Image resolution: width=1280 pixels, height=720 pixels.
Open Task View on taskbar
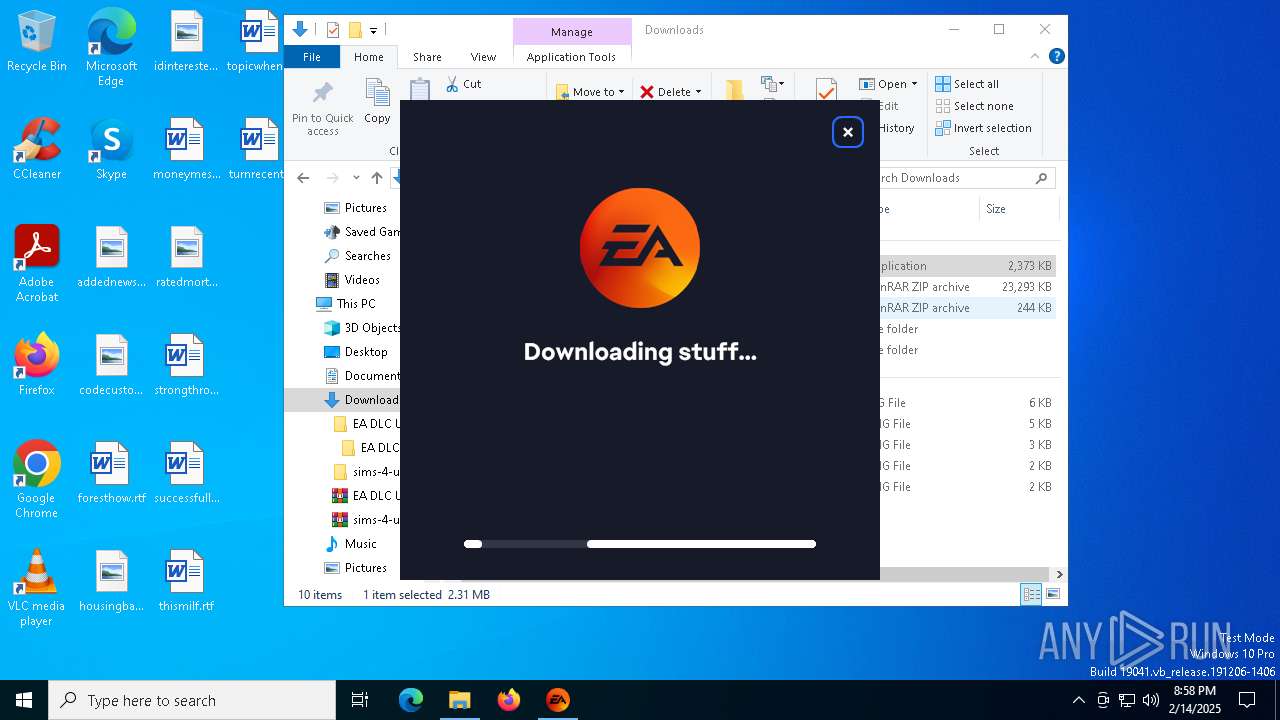pos(360,700)
